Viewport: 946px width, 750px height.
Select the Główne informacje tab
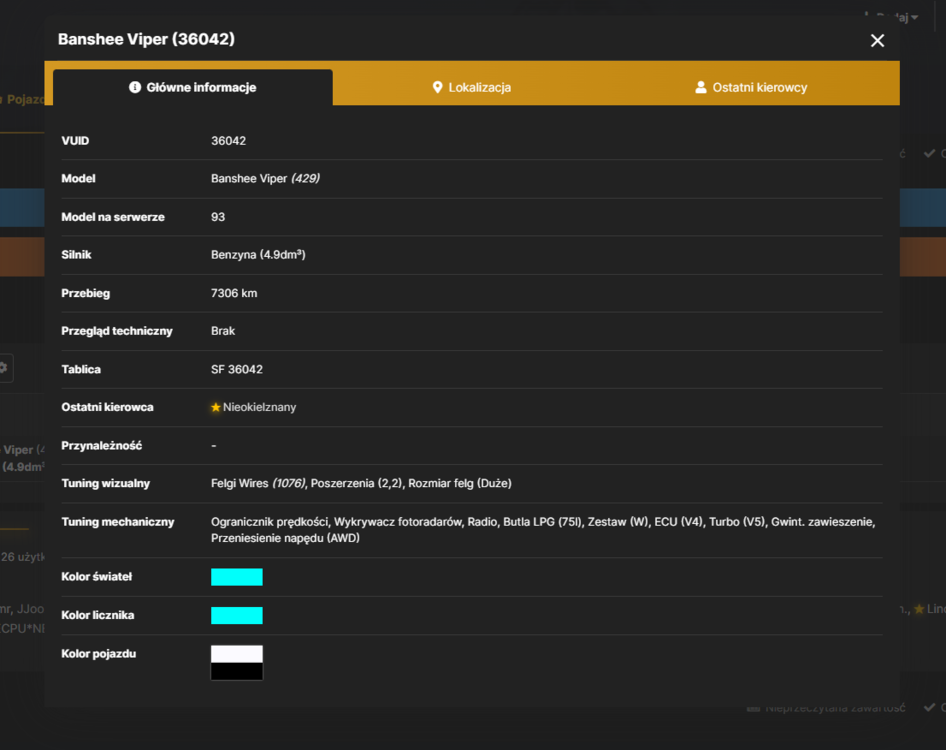coord(192,87)
